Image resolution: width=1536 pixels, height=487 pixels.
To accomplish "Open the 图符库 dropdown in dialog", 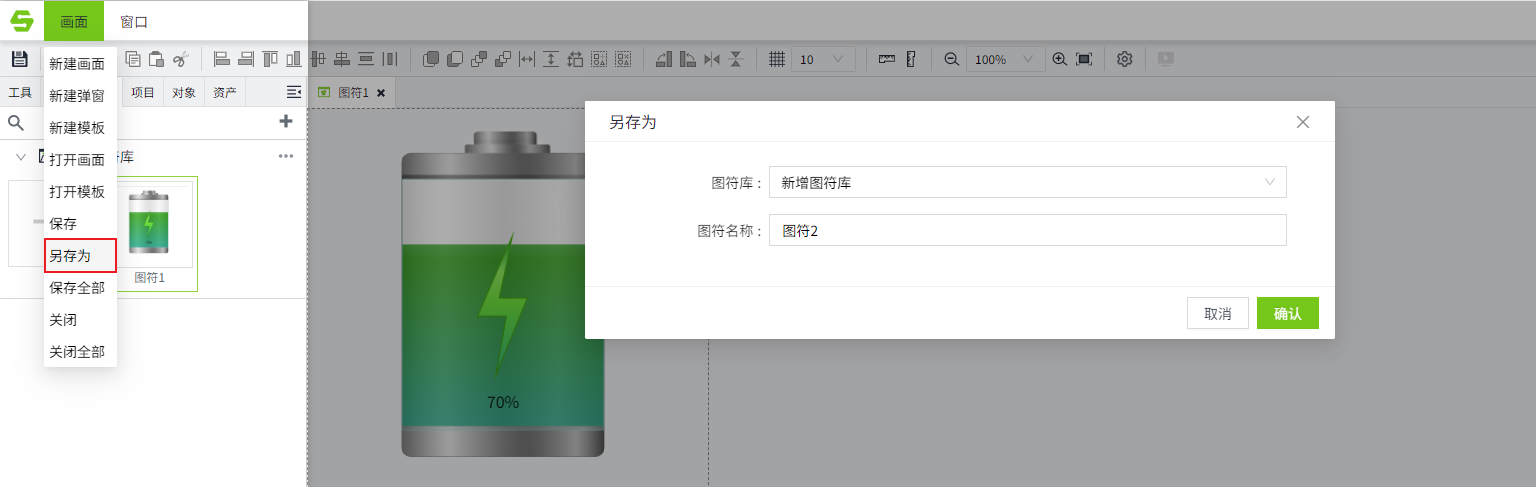I will (1028, 182).
